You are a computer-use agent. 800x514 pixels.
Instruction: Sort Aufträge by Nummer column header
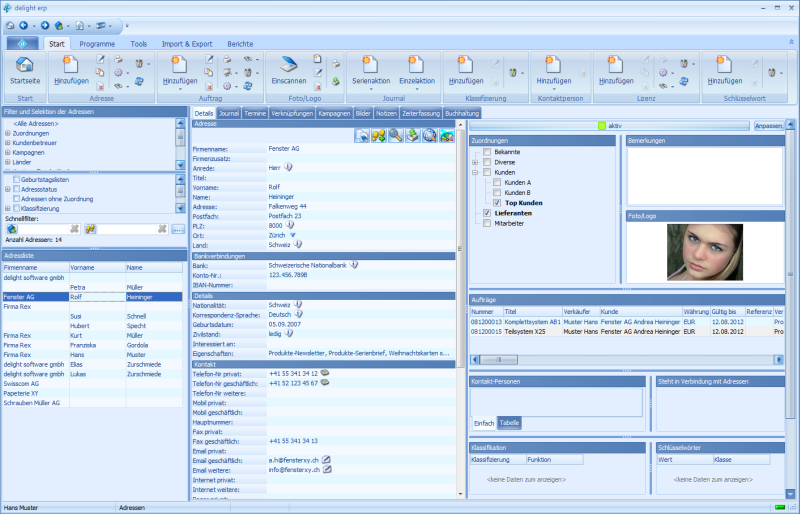pyautogui.click(x=486, y=311)
